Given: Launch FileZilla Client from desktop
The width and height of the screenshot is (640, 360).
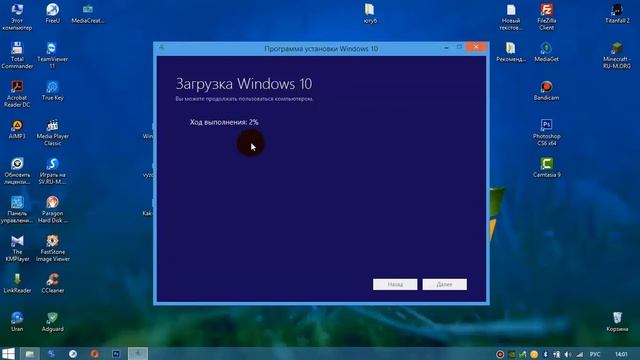Looking at the screenshot, I should pyautogui.click(x=546, y=16).
